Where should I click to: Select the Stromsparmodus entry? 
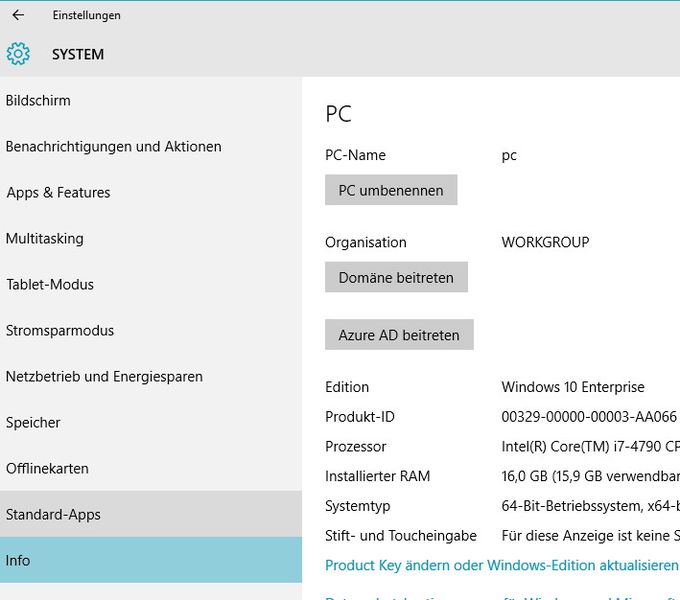pyautogui.click(x=60, y=331)
